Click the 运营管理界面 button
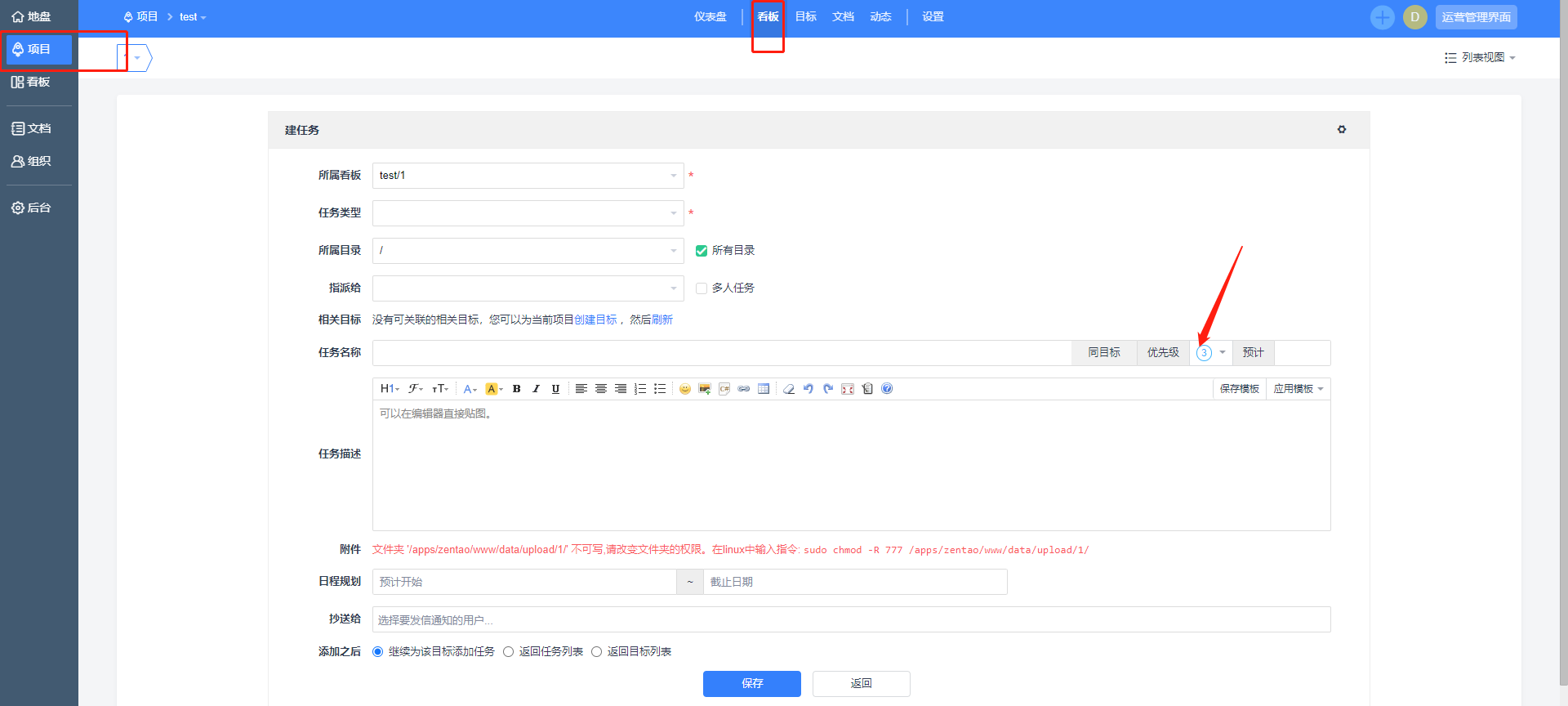Viewport: 1568px width, 706px height. (1477, 17)
